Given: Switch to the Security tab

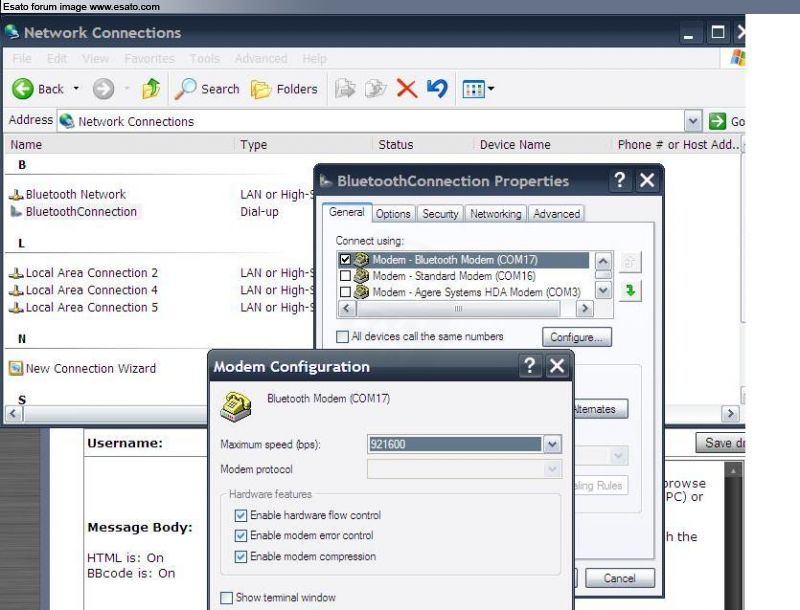Looking at the screenshot, I should (440, 214).
